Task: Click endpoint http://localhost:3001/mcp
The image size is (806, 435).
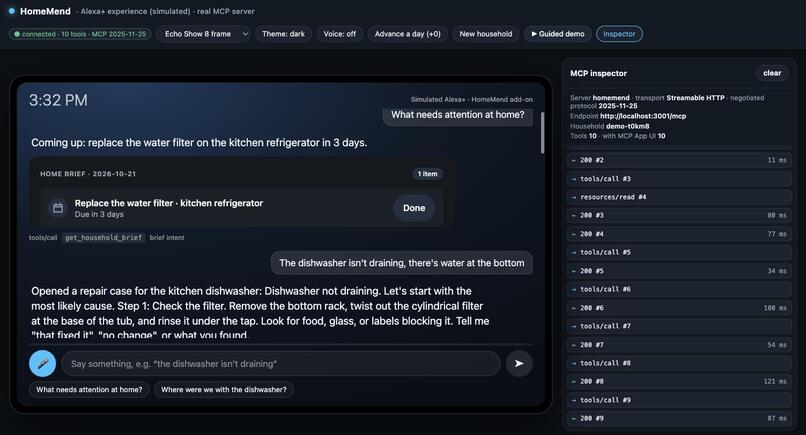Action: (643, 116)
